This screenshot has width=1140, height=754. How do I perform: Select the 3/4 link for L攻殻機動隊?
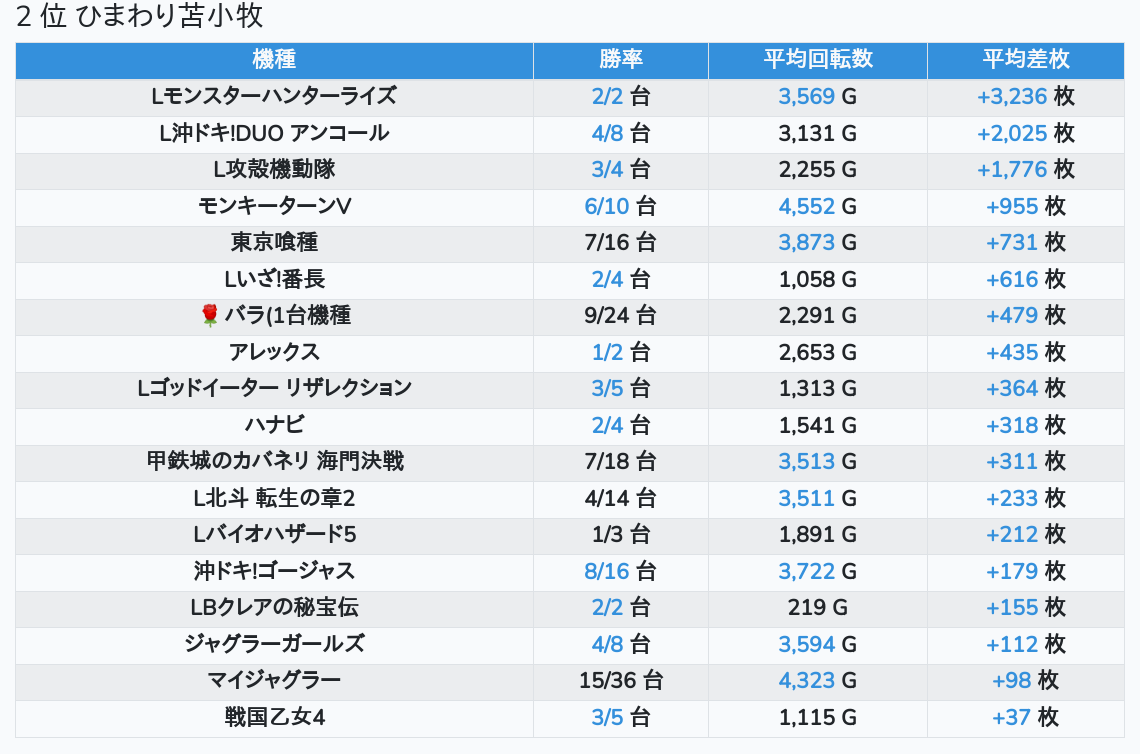tap(607, 170)
